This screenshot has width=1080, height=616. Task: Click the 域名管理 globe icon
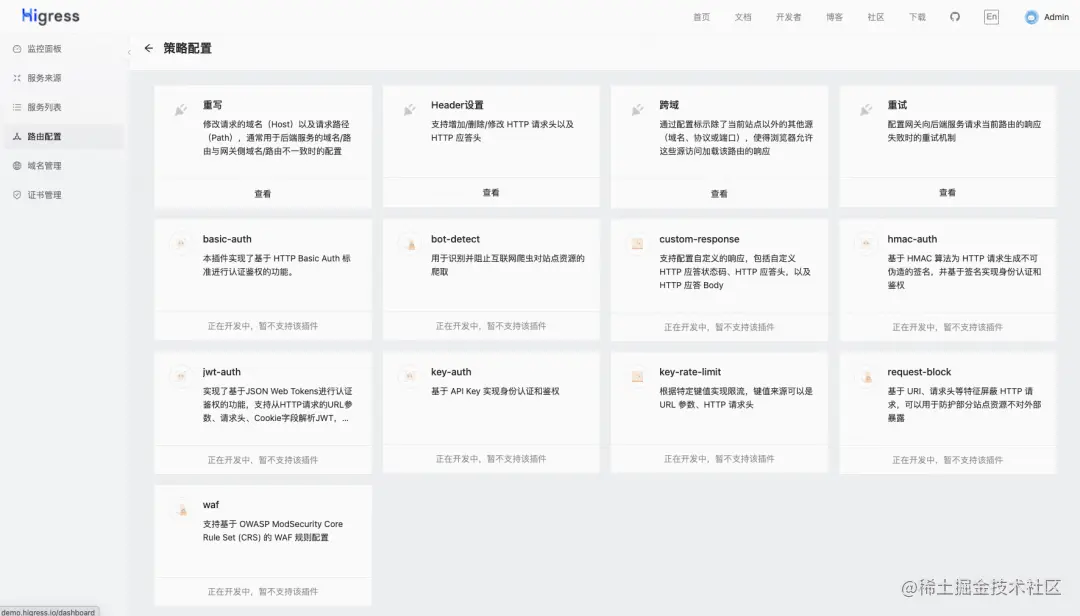[17, 165]
